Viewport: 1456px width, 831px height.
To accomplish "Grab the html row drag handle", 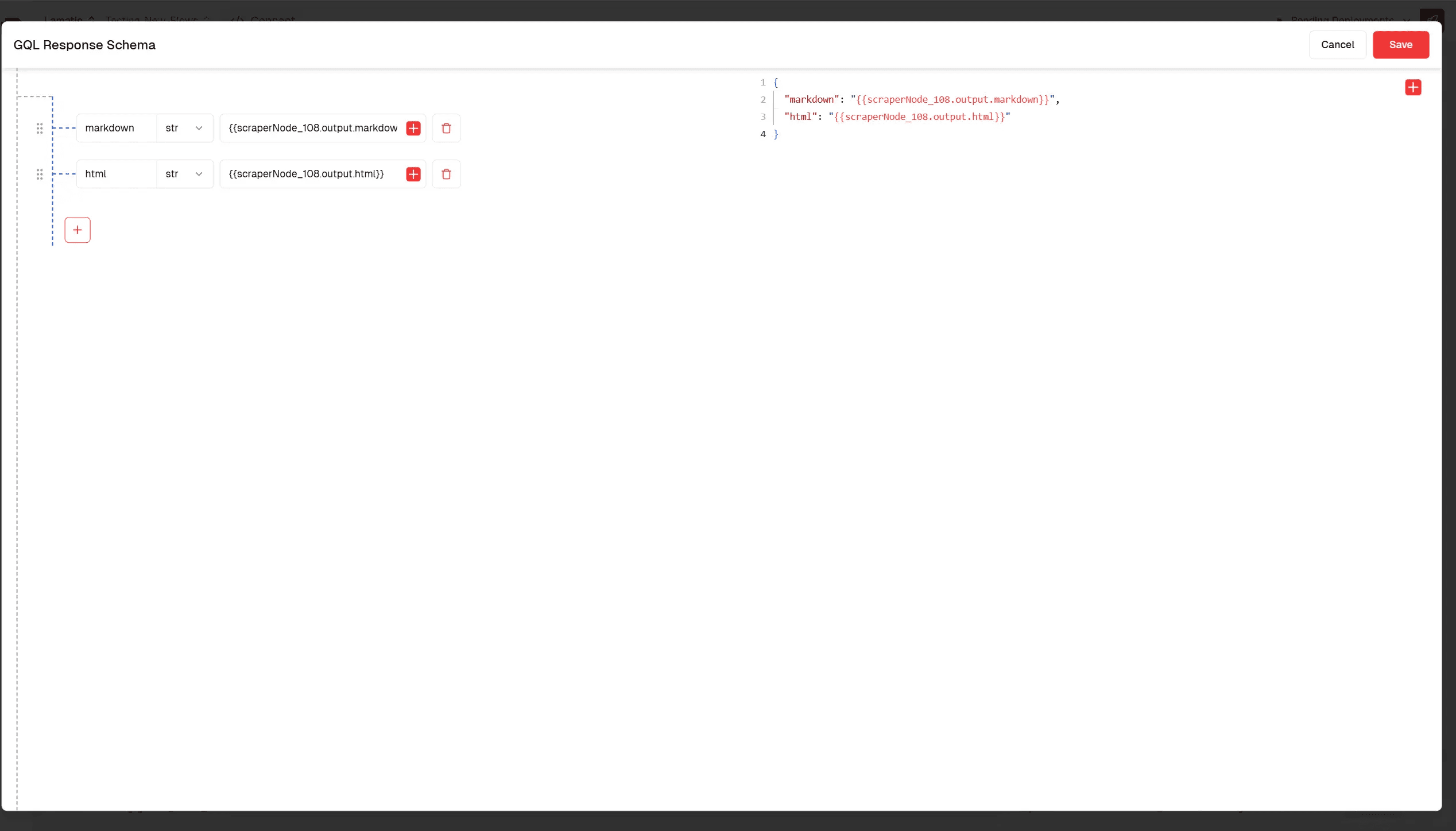I will 40,174.
